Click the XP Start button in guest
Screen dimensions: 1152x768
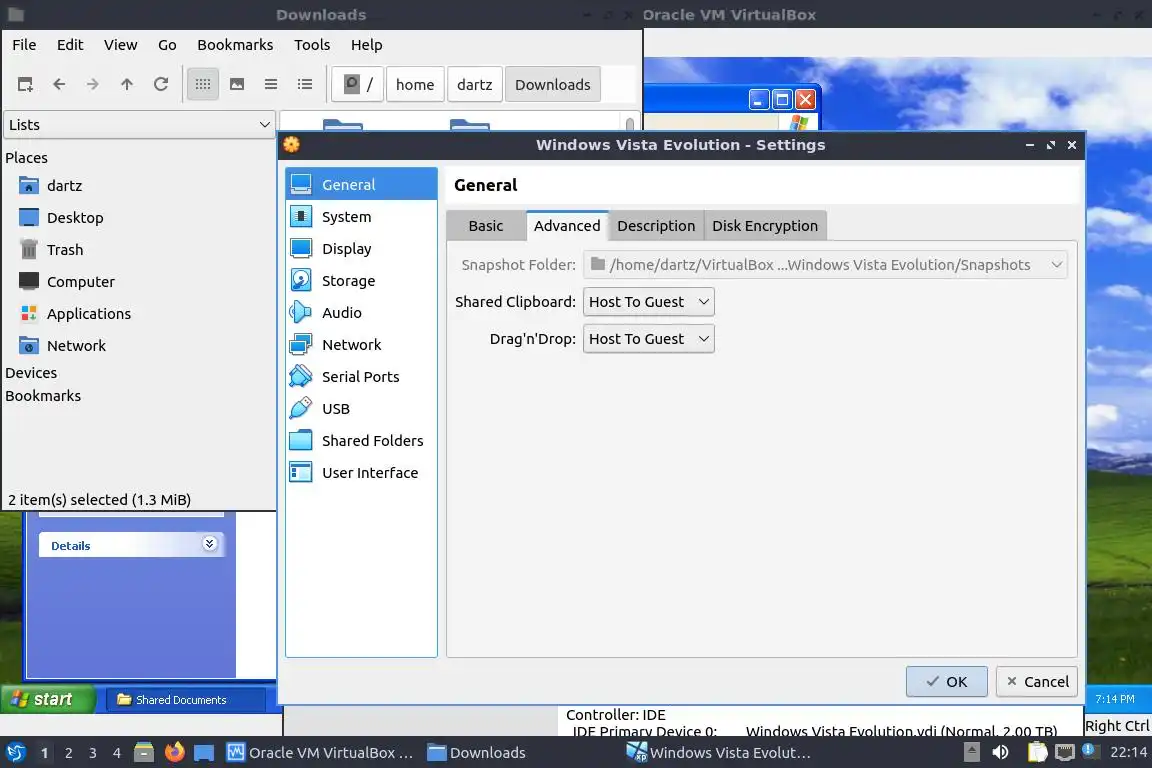48,699
